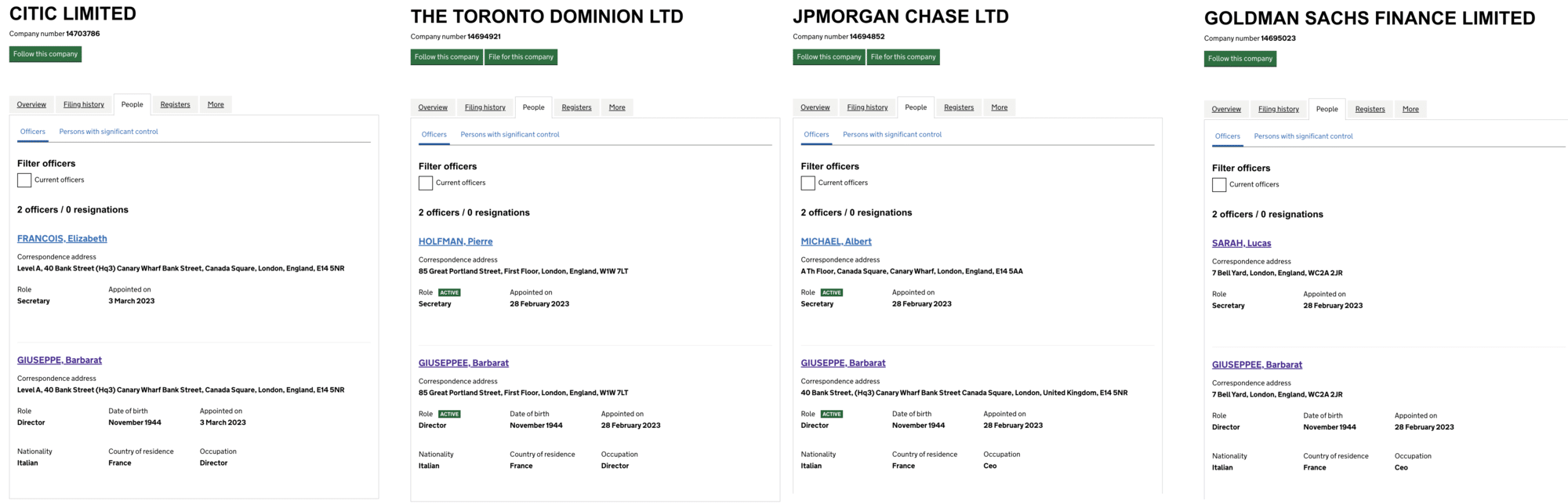Click appointed date '3 March 2023' for FRANCOIS

[x=132, y=301]
